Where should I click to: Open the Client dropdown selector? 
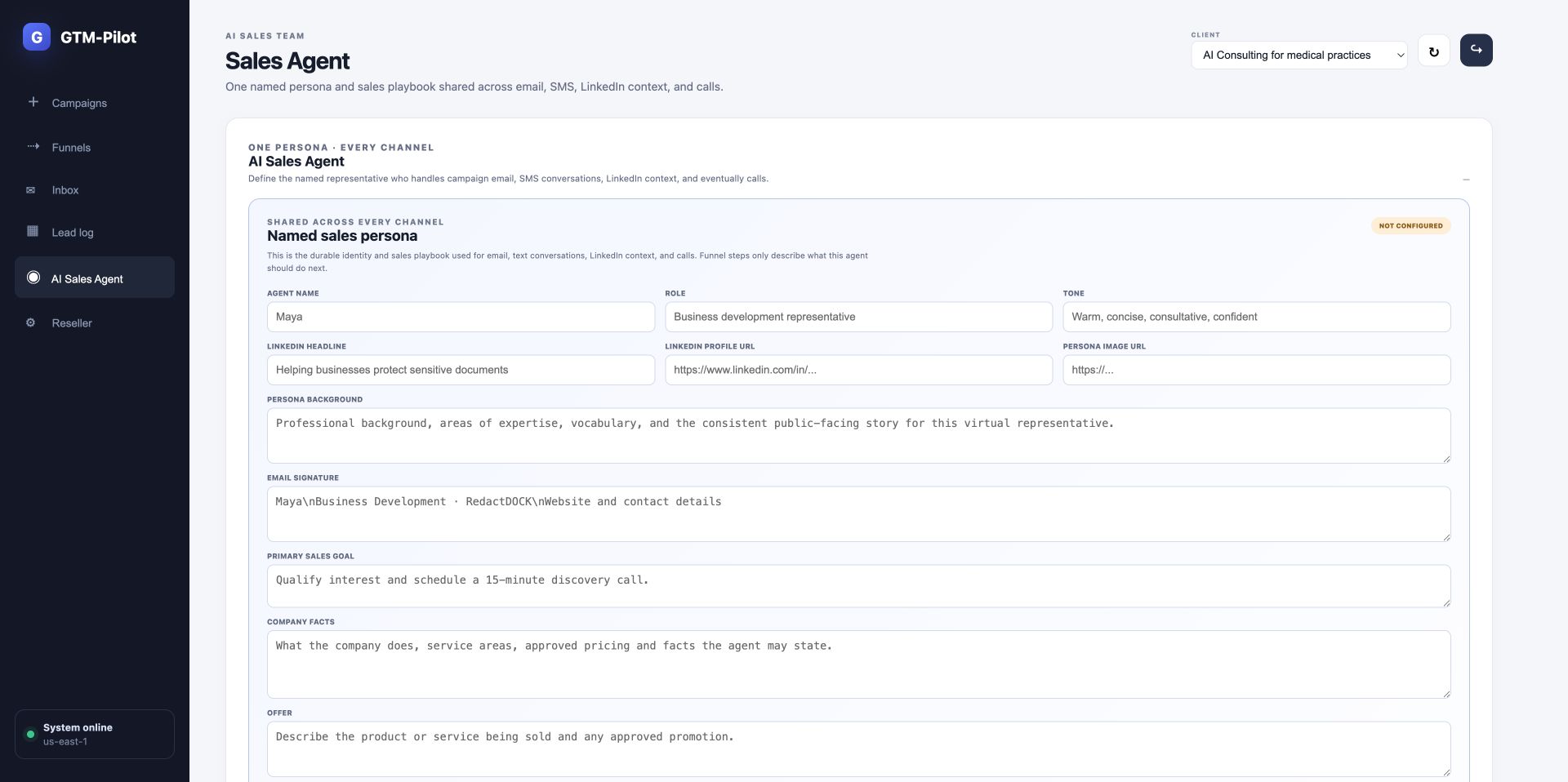point(1299,56)
